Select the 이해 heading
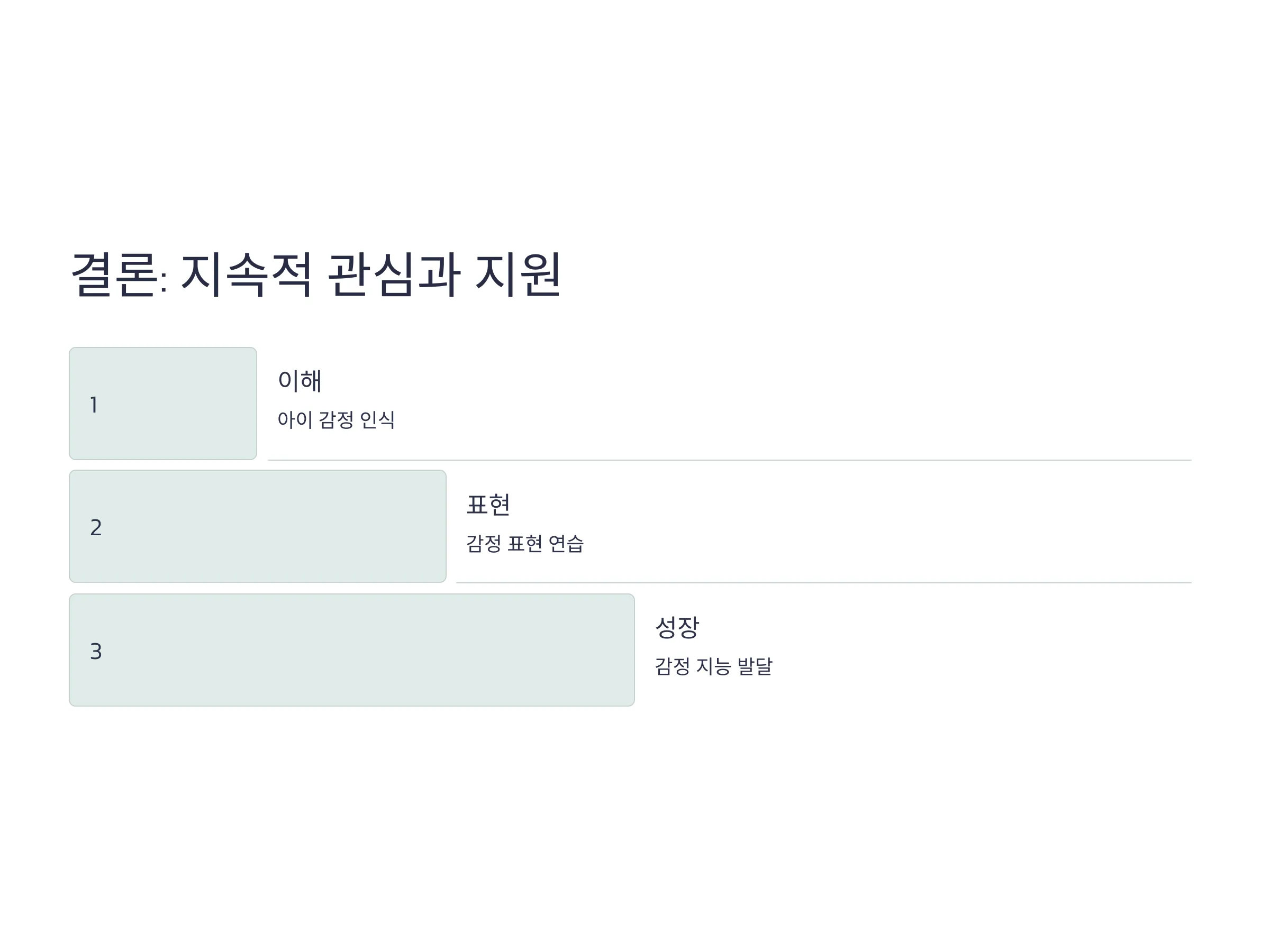 coord(300,380)
